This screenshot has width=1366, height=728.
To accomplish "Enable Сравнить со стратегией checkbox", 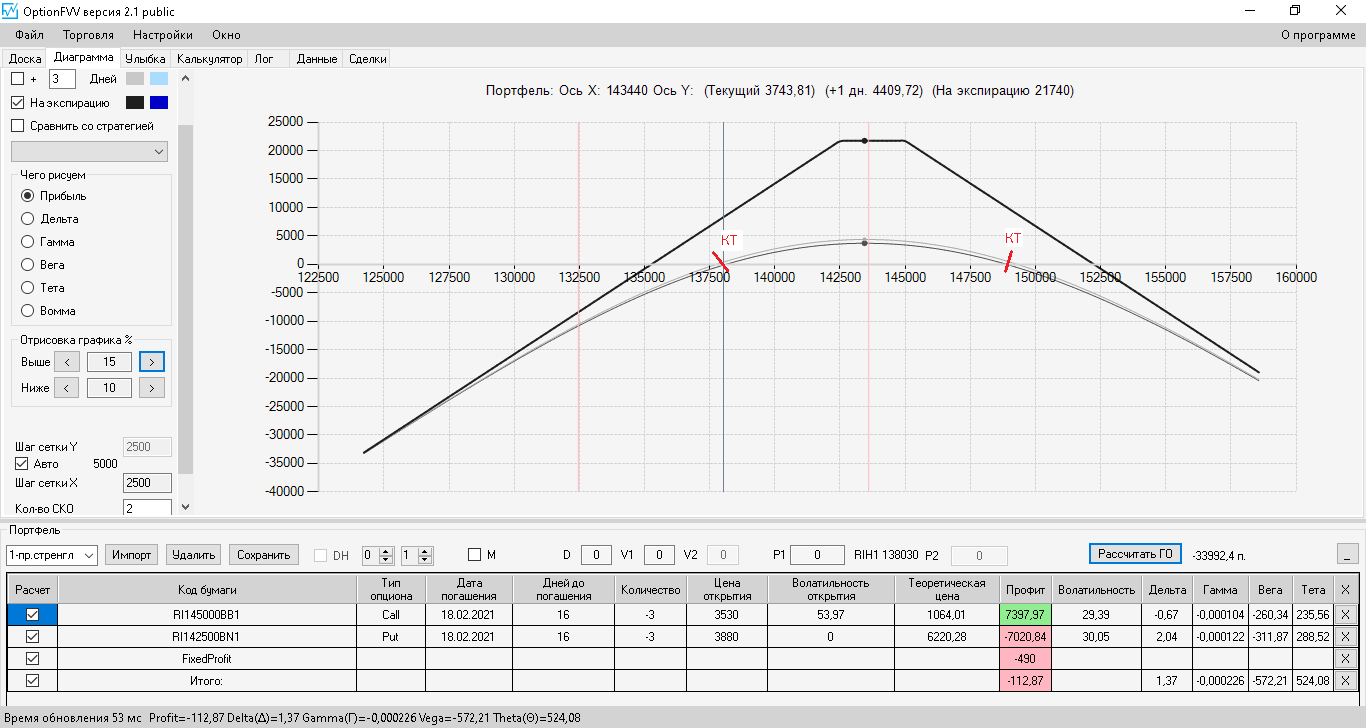I will tap(17, 126).
